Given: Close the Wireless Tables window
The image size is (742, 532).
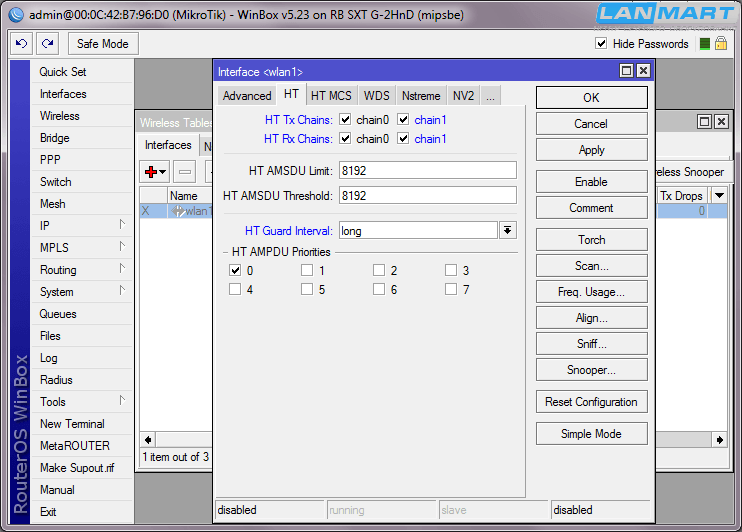Looking at the screenshot, I should pos(721,122).
